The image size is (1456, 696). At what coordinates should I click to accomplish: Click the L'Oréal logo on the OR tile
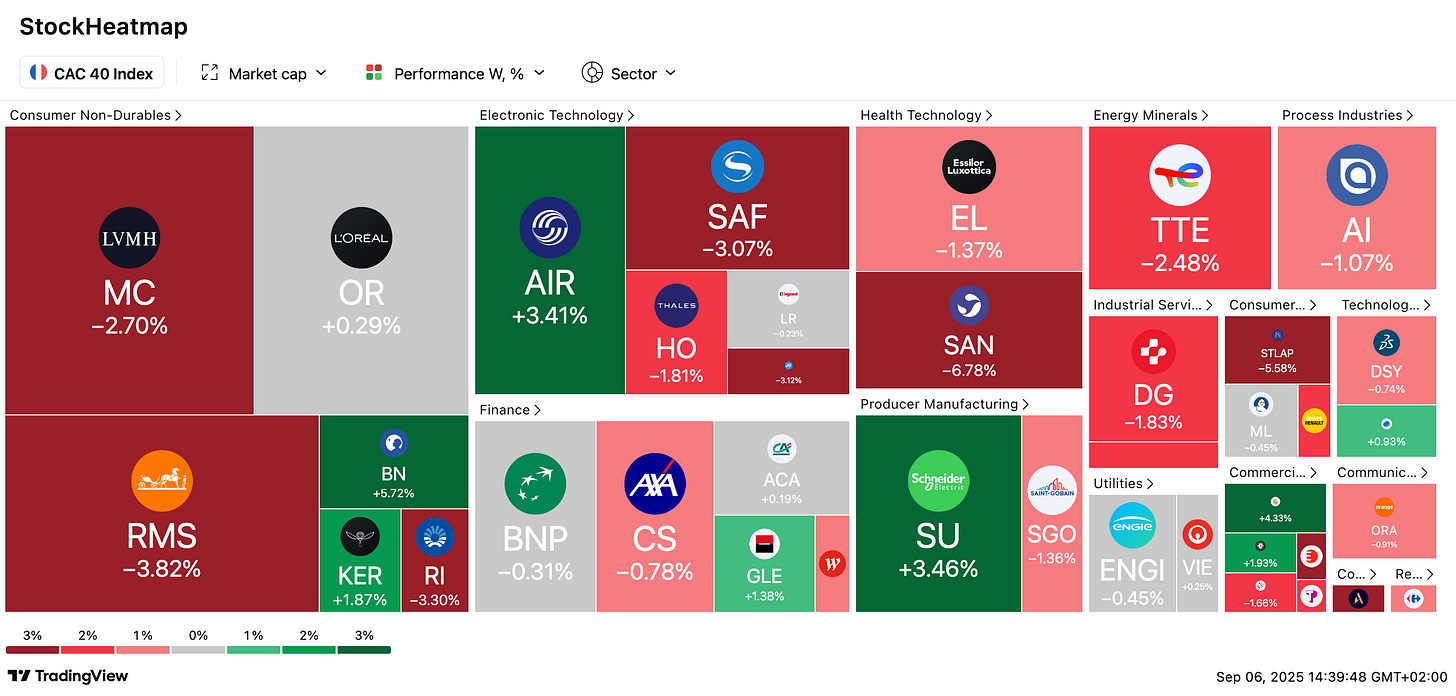pos(361,238)
